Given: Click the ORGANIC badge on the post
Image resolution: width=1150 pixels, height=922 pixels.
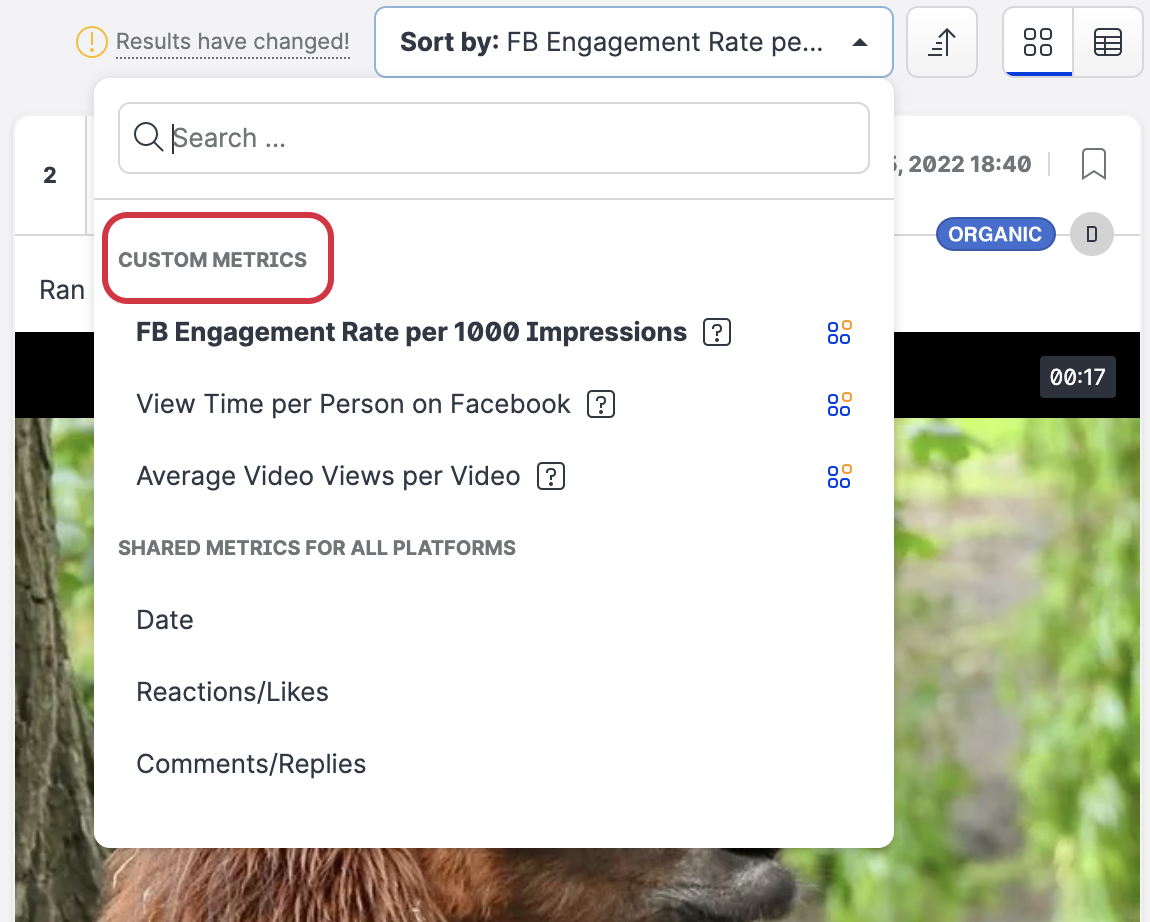Looking at the screenshot, I should click(x=995, y=234).
